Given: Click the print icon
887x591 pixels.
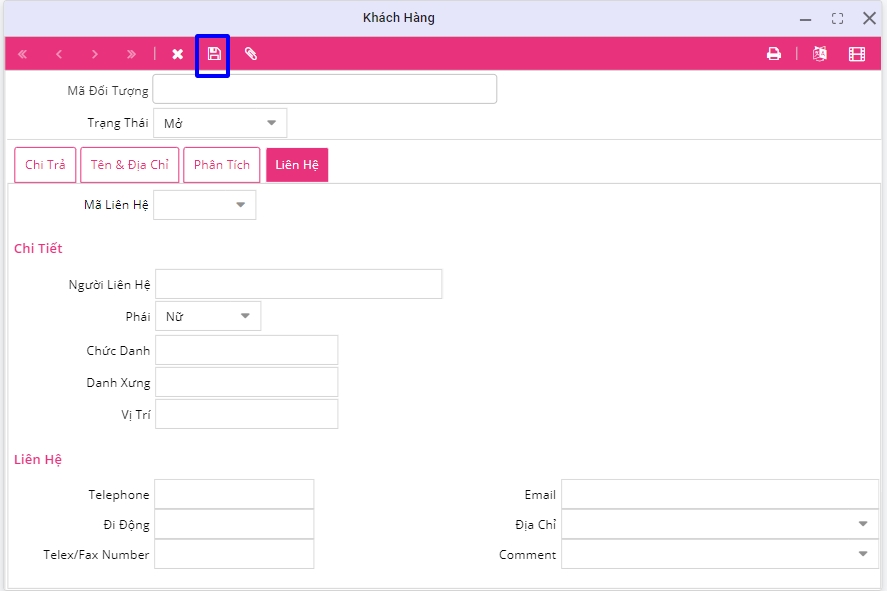Looking at the screenshot, I should click(773, 54).
